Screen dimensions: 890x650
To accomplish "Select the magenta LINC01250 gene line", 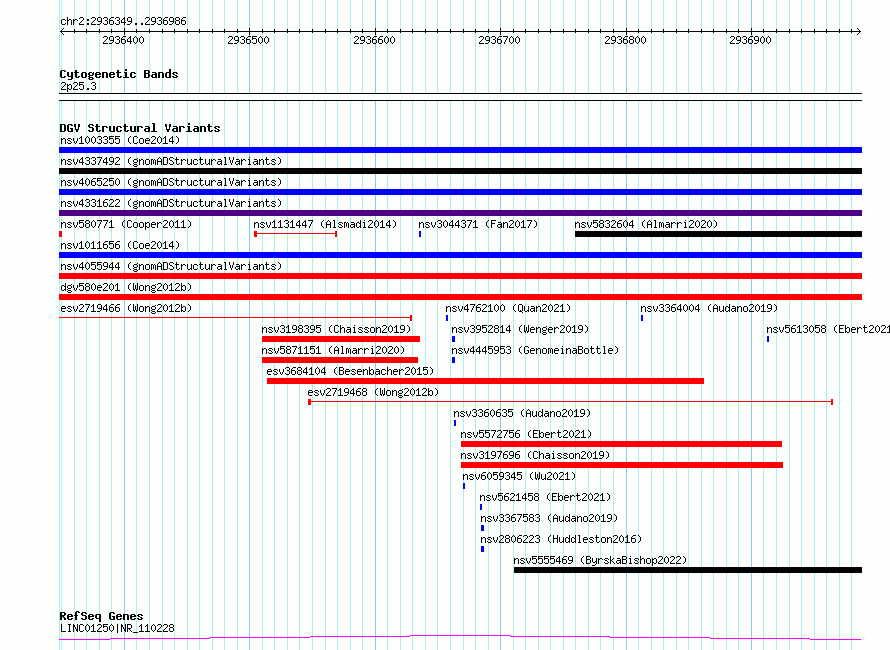I will point(460,638).
